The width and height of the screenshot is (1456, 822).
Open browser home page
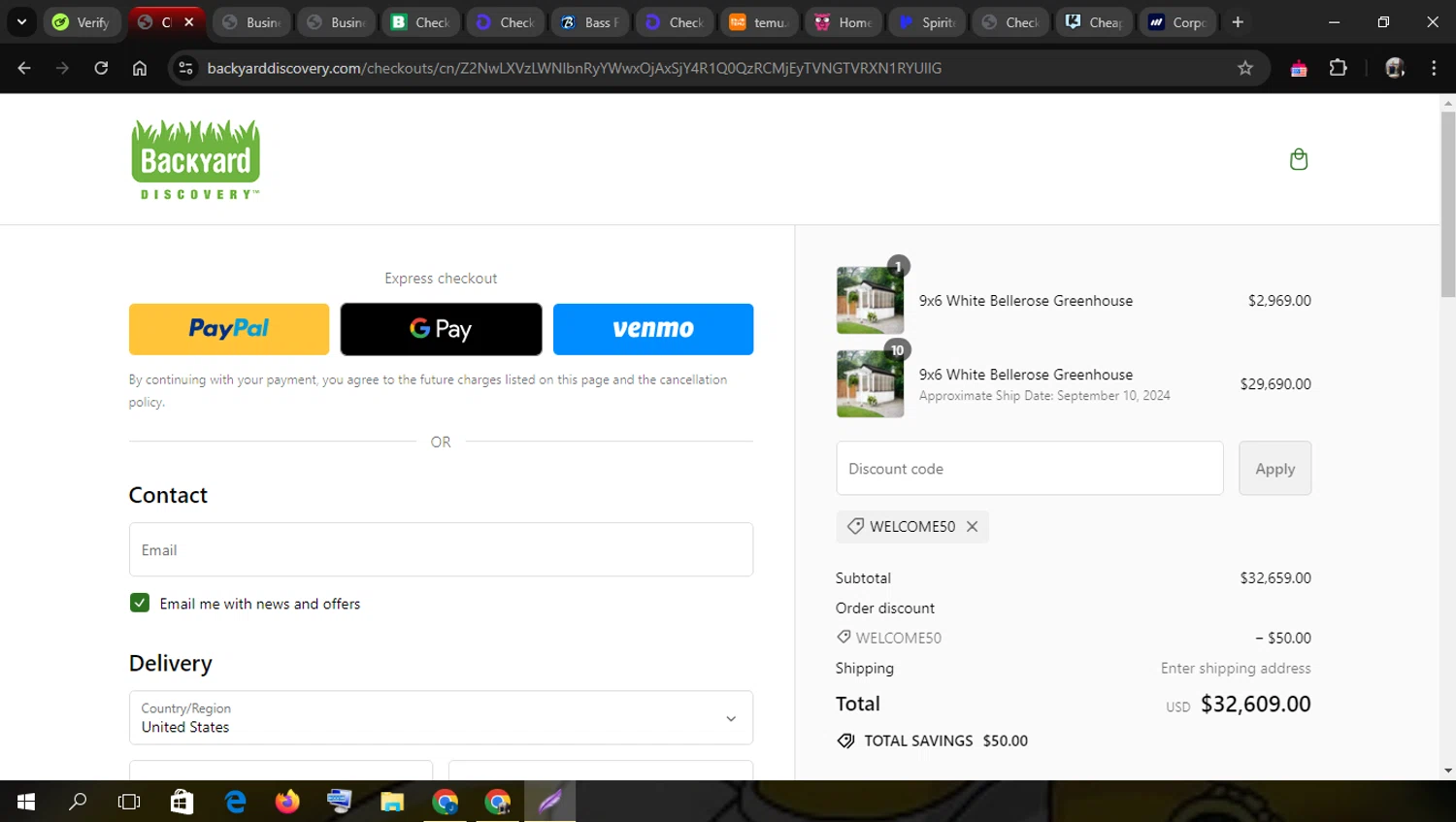[140, 68]
